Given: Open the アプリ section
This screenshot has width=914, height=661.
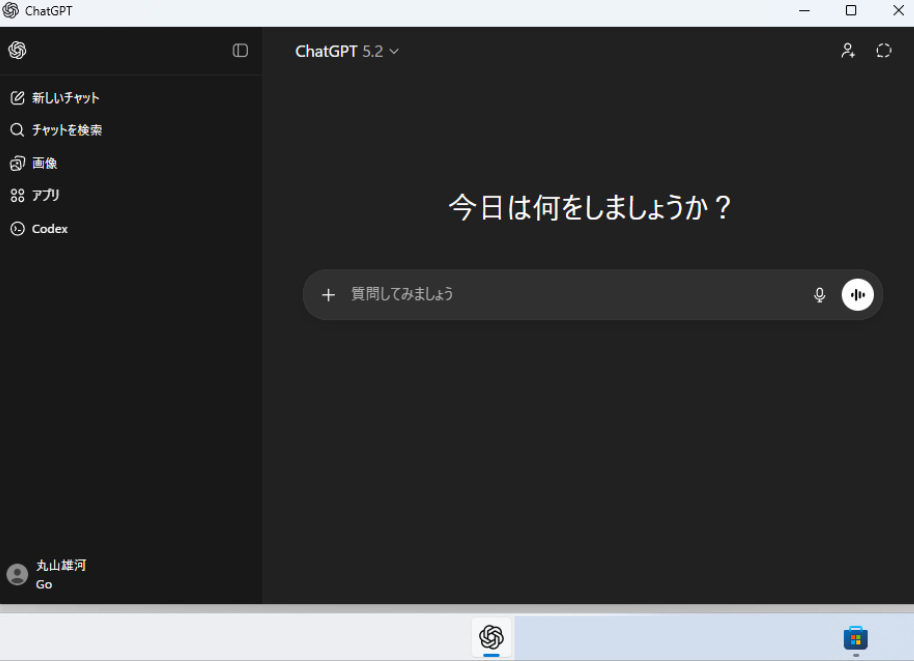Looking at the screenshot, I should point(34,195).
